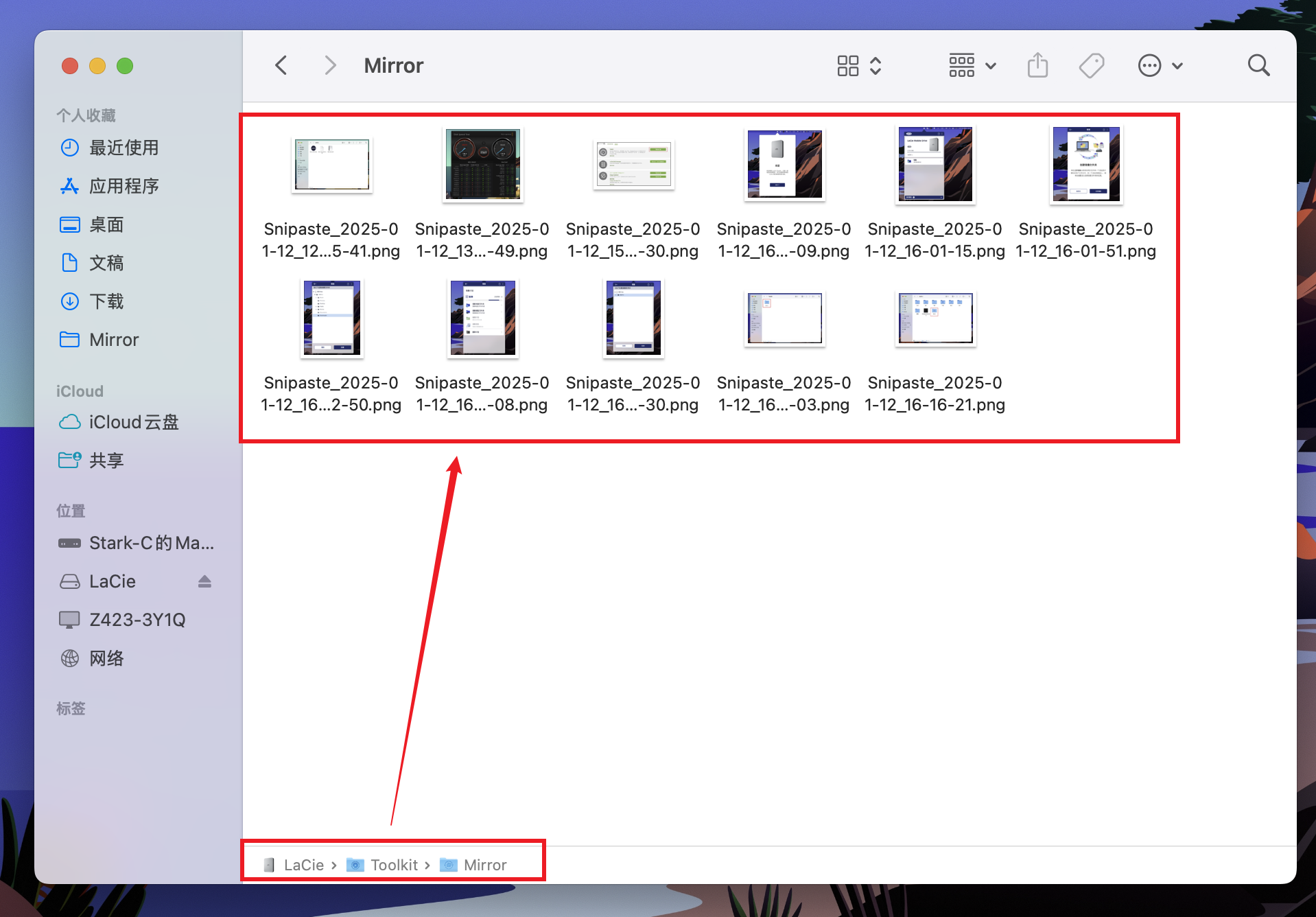Close the Finder window with the red button
Image resolution: width=1316 pixels, height=917 pixels.
tap(69, 66)
